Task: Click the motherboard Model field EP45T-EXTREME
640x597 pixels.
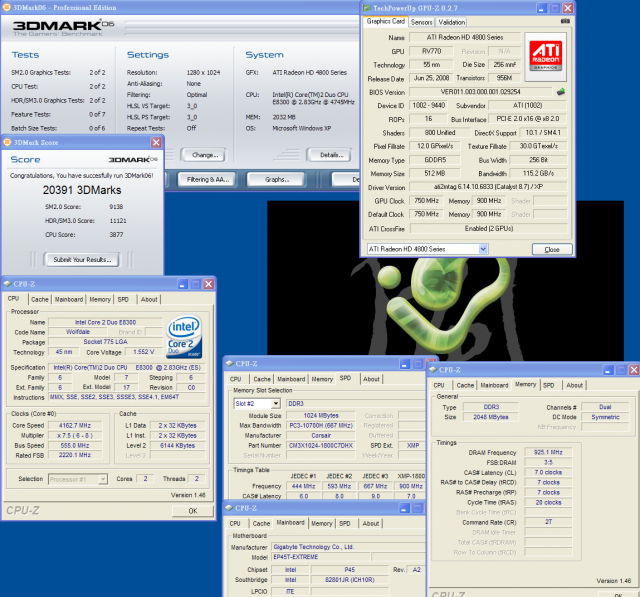Action: 321,557
